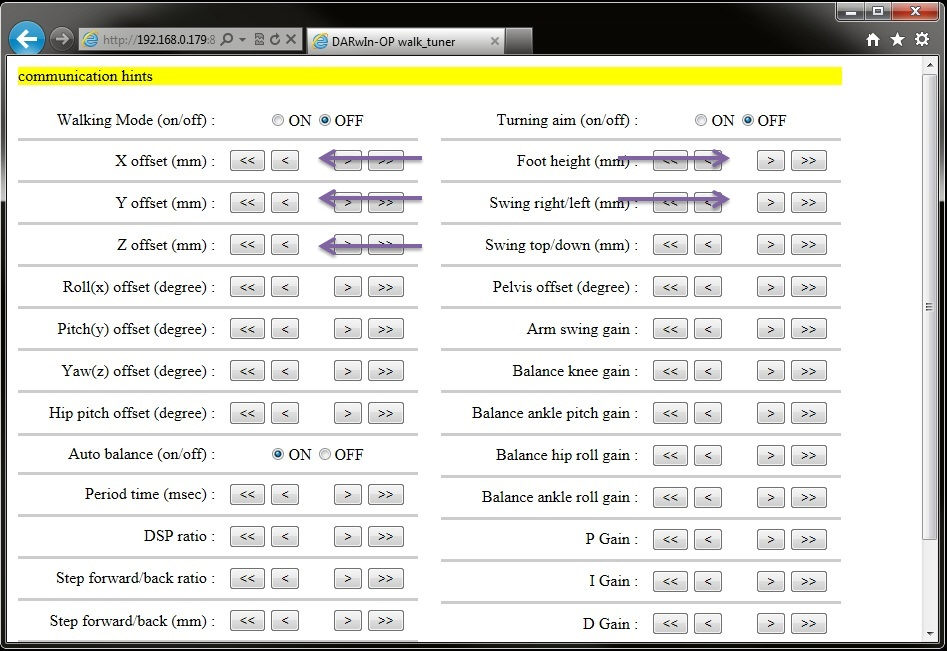
Task: Increase Swing top/down by small step (>)
Action: coord(771,245)
